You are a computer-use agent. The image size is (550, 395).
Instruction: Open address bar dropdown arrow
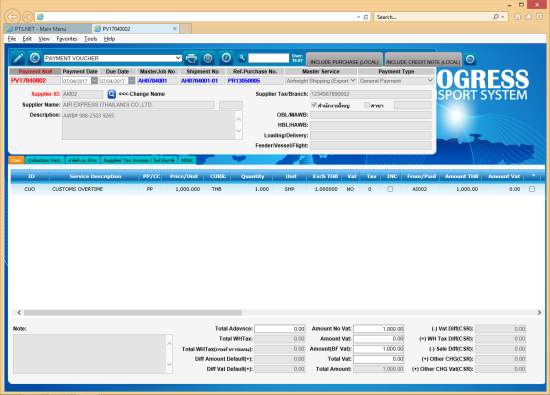click(x=358, y=17)
